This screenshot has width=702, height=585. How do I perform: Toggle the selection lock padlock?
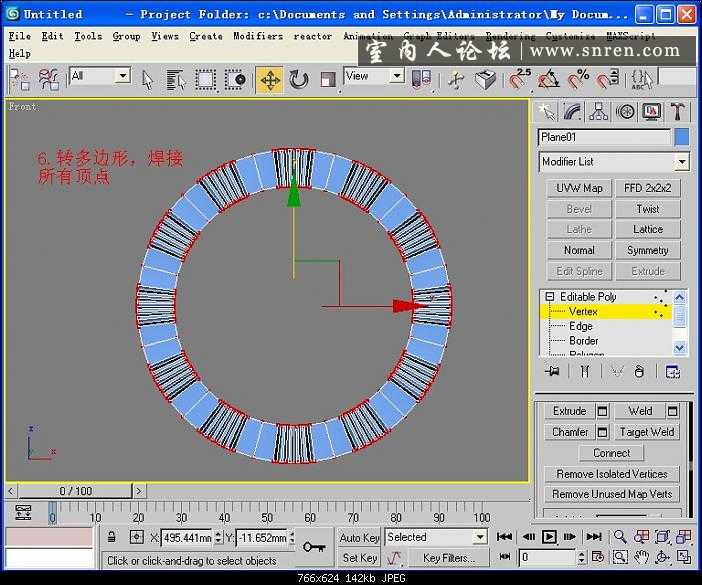111,537
